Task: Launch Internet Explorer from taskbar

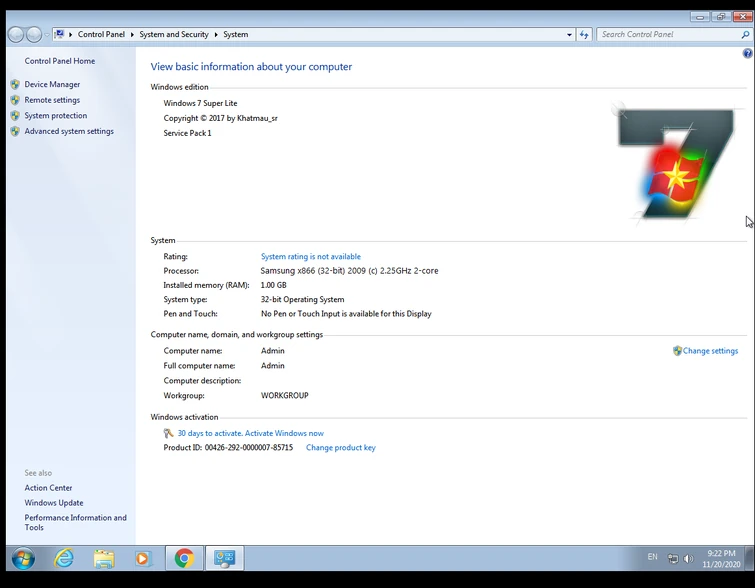Action: (x=64, y=559)
